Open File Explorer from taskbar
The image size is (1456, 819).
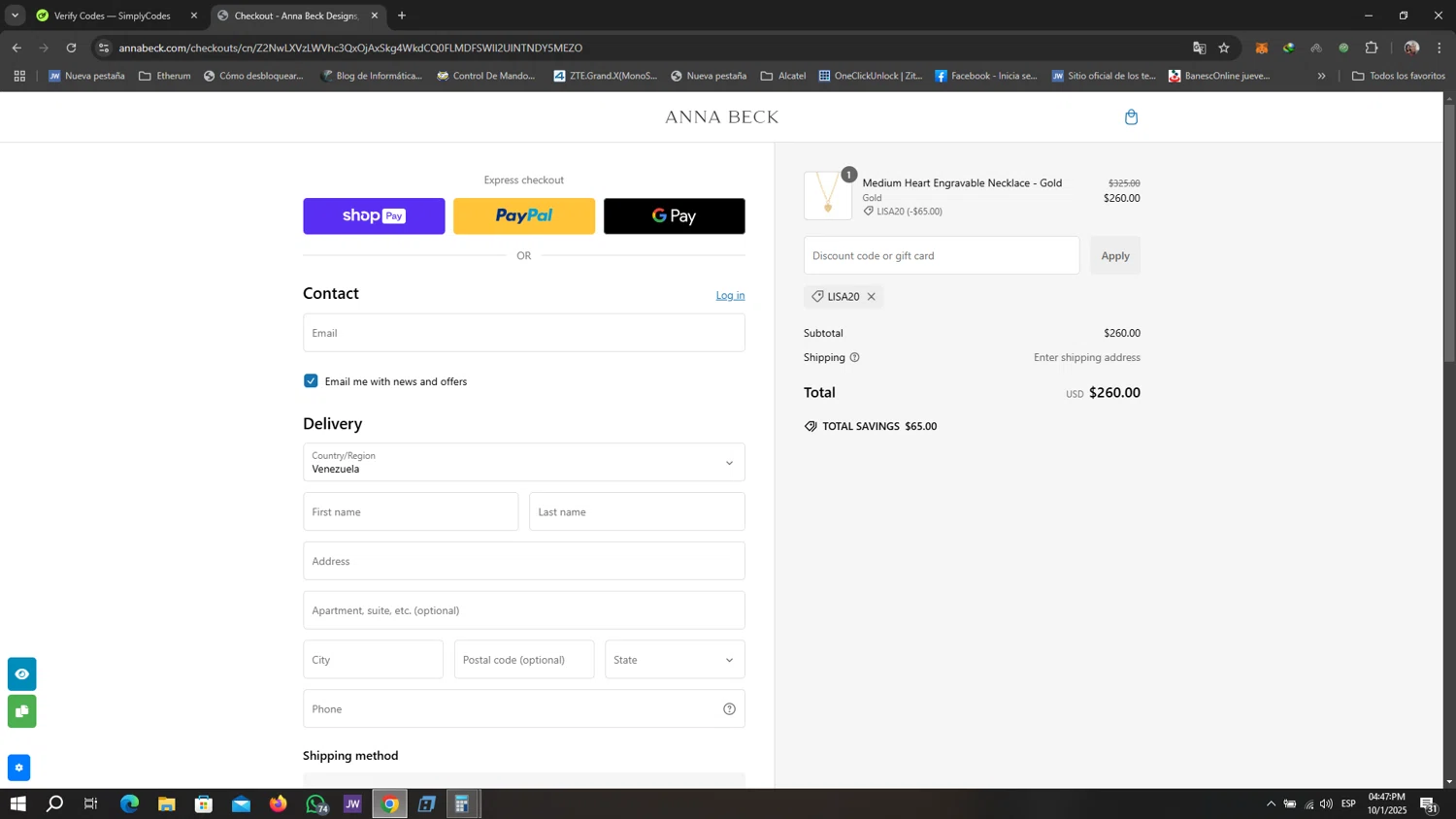click(166, 804)
